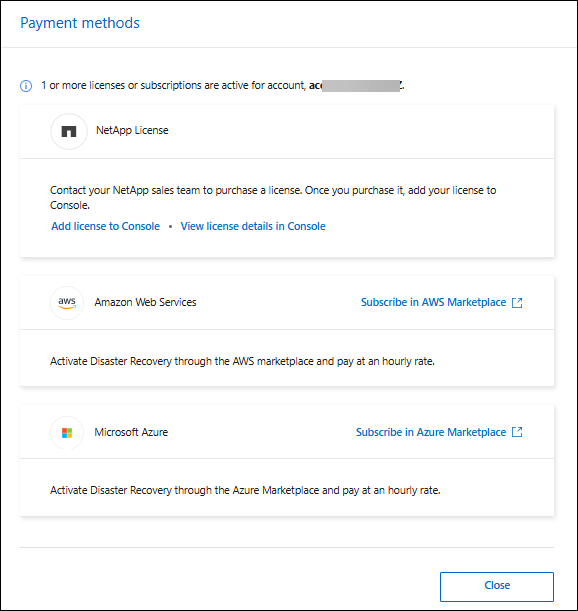Click the active licenses account message

point(223,85)
